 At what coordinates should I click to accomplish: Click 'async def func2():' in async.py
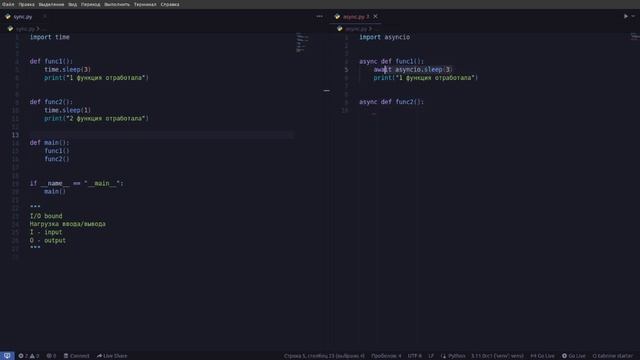pos(391,102)
